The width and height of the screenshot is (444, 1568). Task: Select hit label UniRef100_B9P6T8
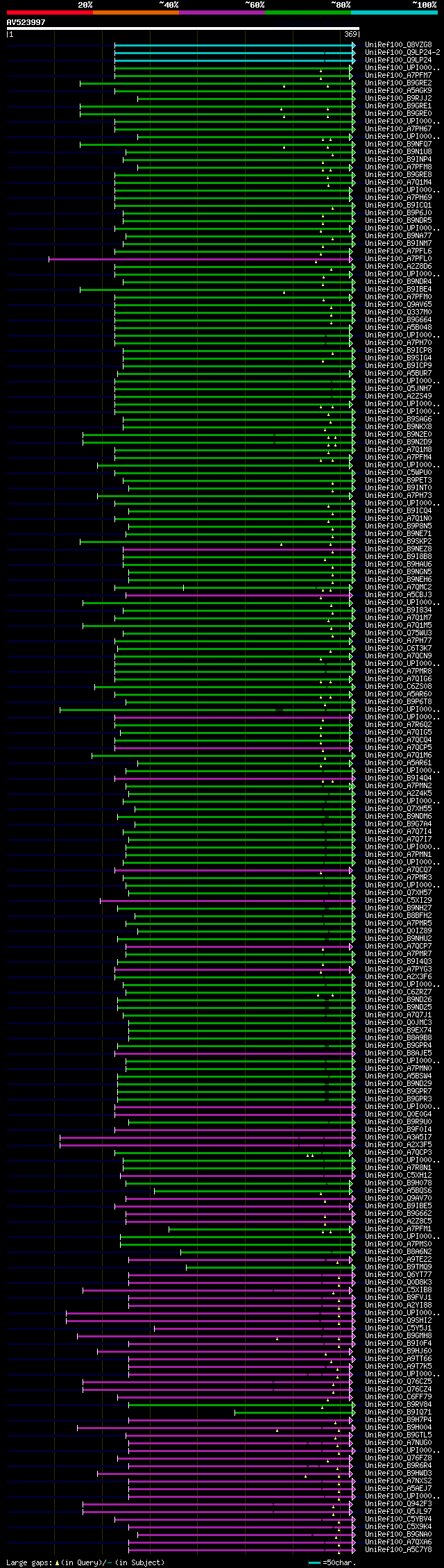point(398,702)
